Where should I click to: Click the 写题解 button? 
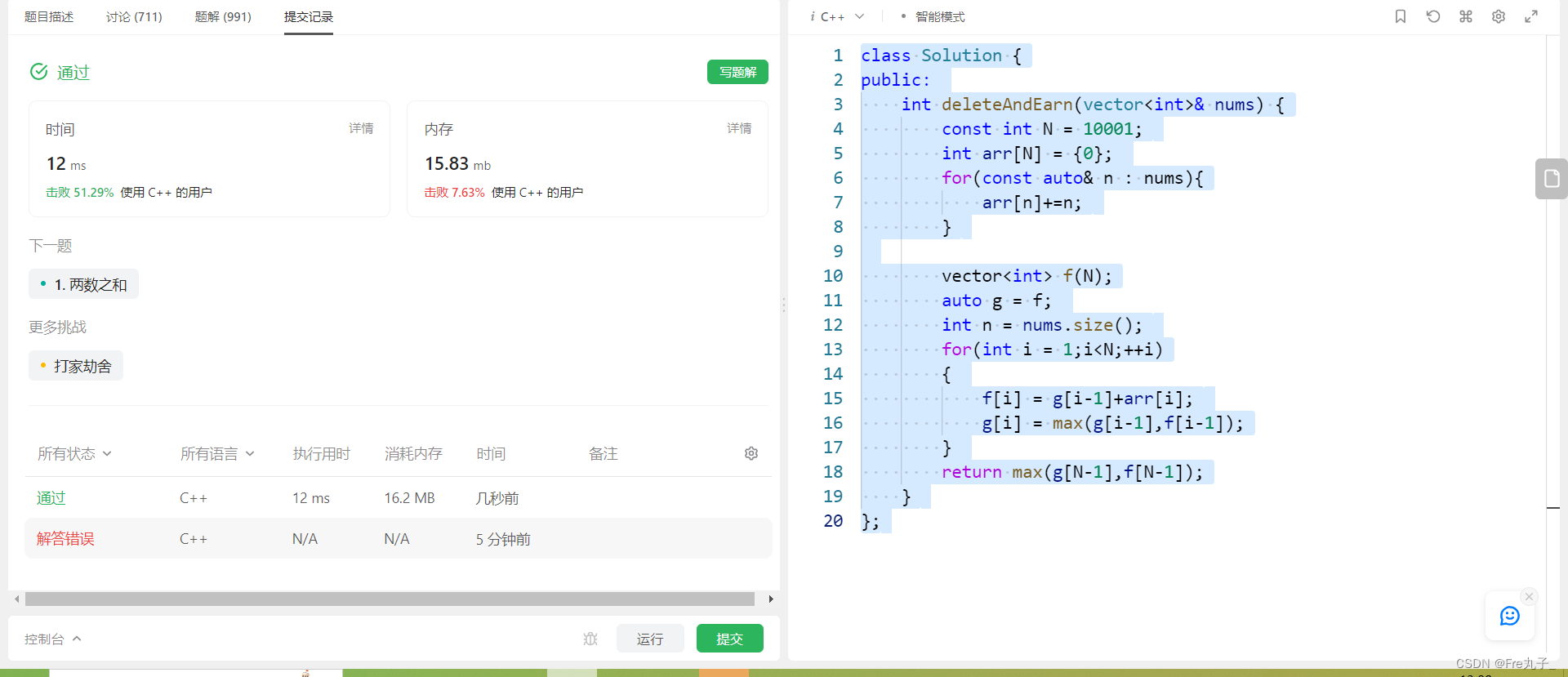[x=737, y=72]
